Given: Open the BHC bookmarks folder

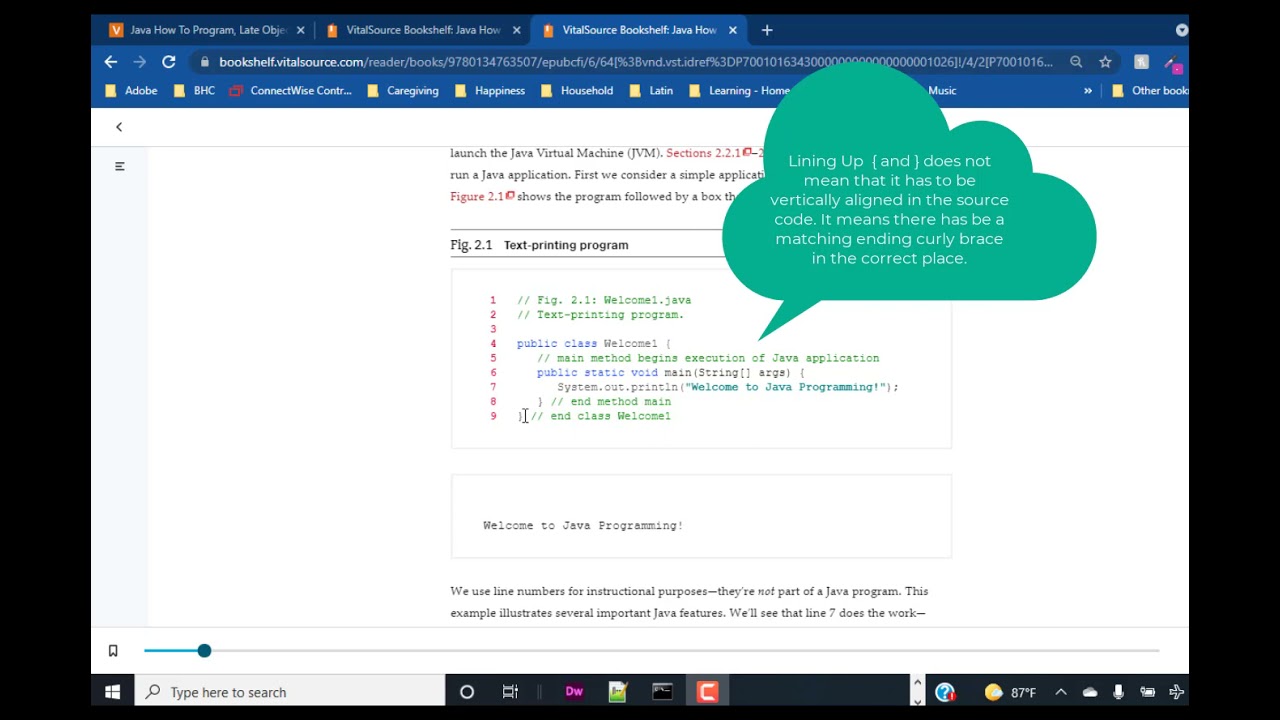Looking at the screenshot, I should (x=194, y=91).
